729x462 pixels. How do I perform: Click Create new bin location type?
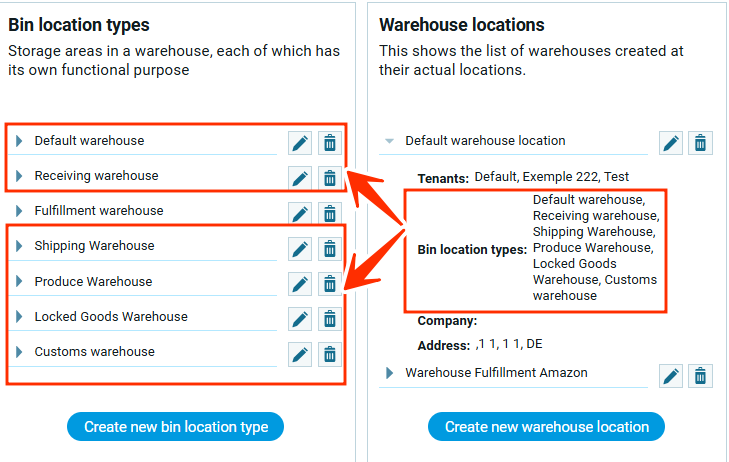pos(176,427)
